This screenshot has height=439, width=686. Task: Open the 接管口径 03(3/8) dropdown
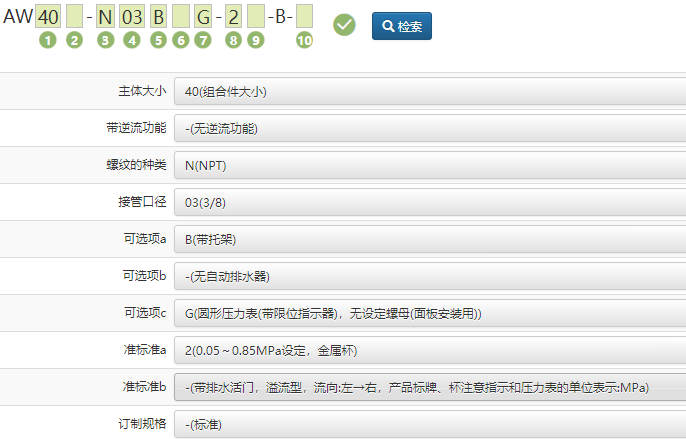429,202
